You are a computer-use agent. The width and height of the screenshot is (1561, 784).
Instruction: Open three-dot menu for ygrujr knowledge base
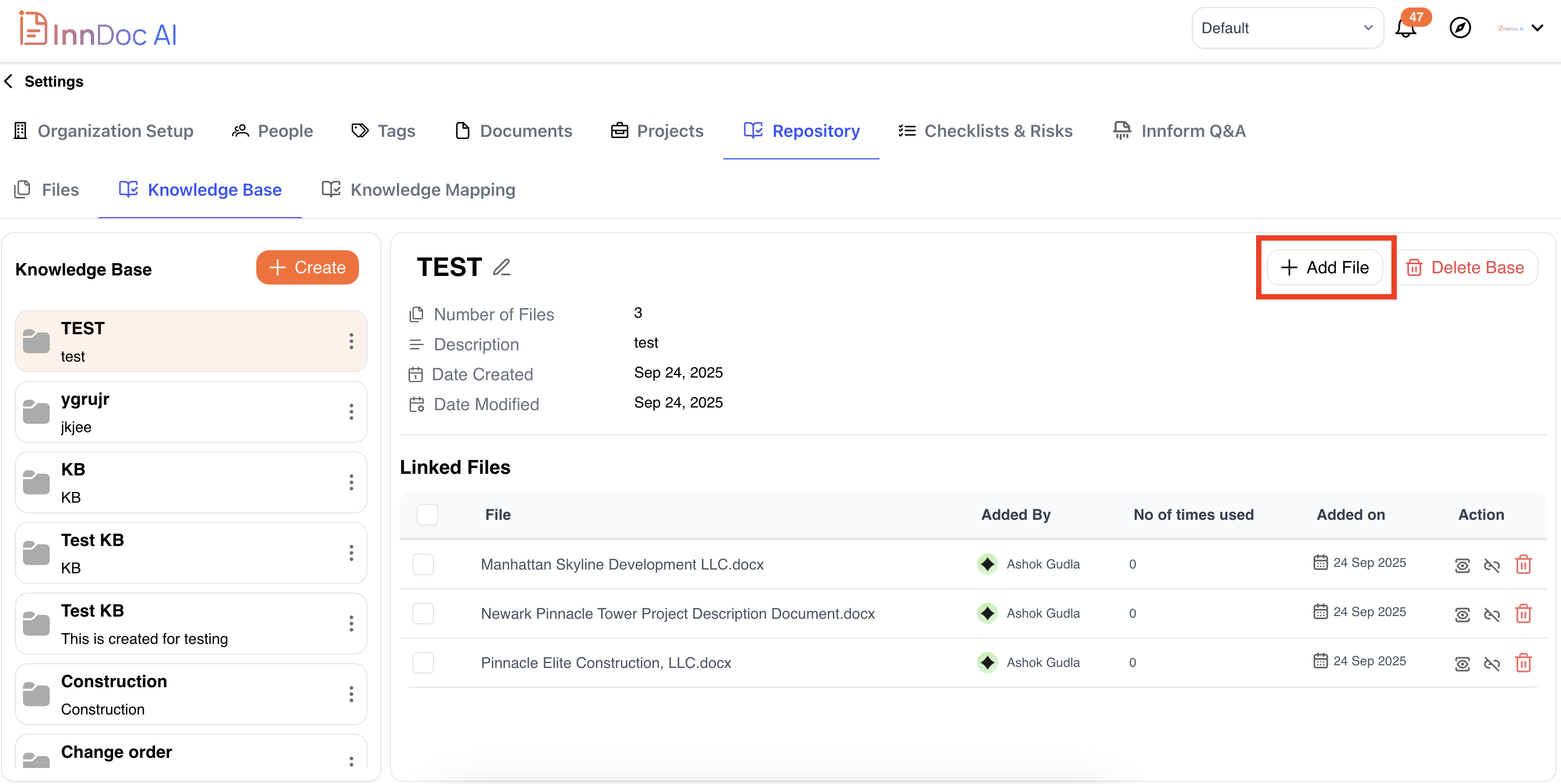click(351, 412)
